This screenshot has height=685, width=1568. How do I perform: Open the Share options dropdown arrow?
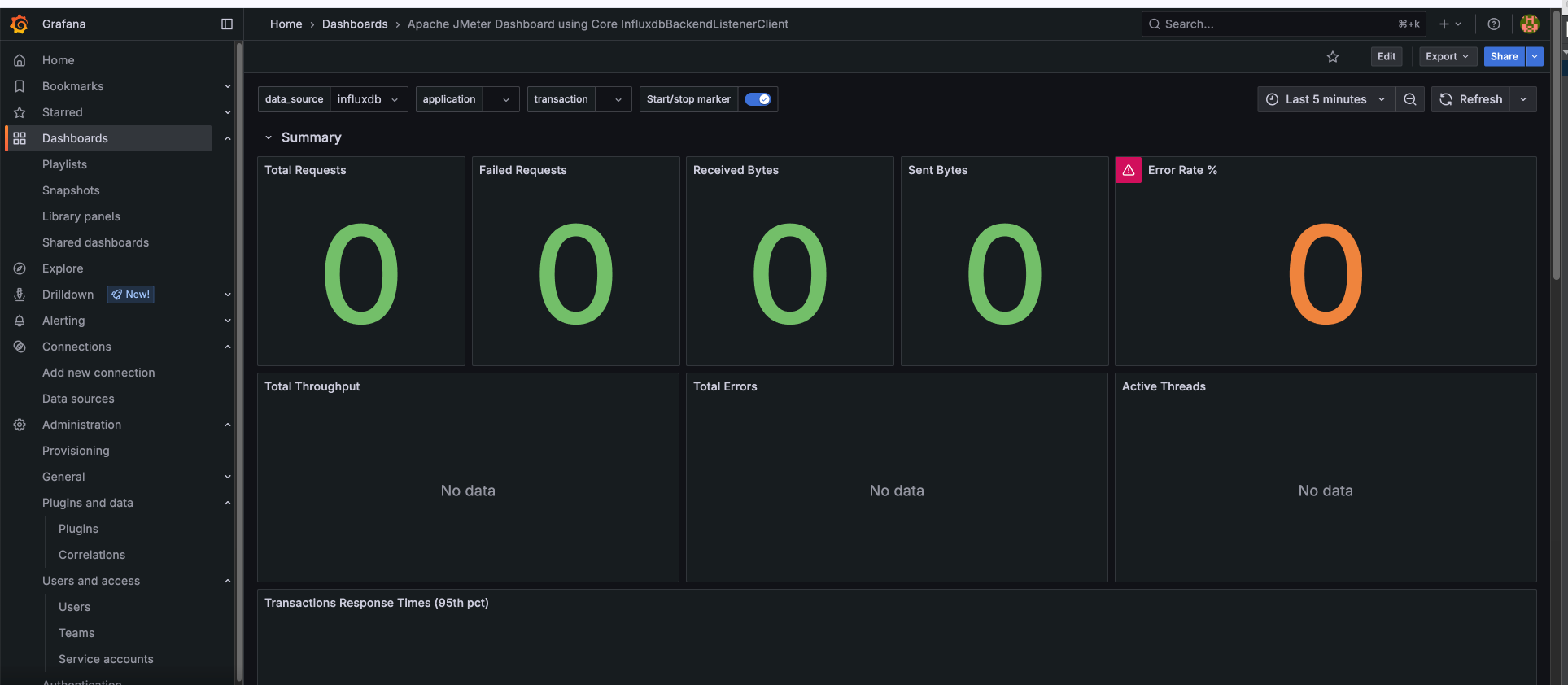(1535, 57)
